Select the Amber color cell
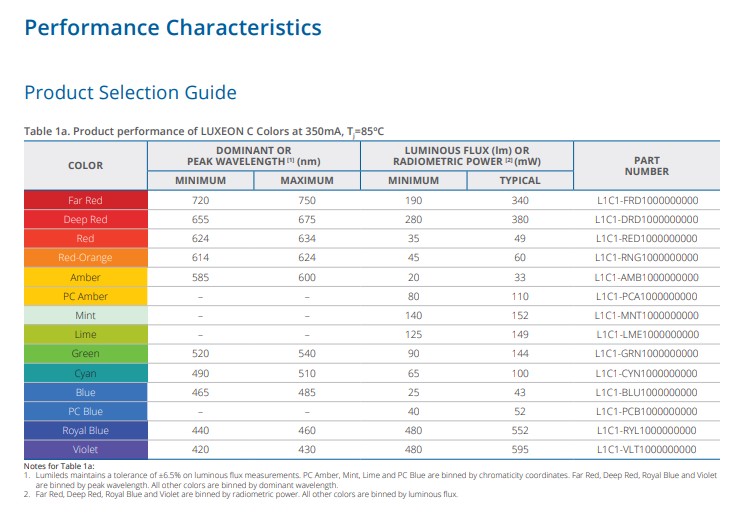752x511 pixels. (x=85, y=277)
